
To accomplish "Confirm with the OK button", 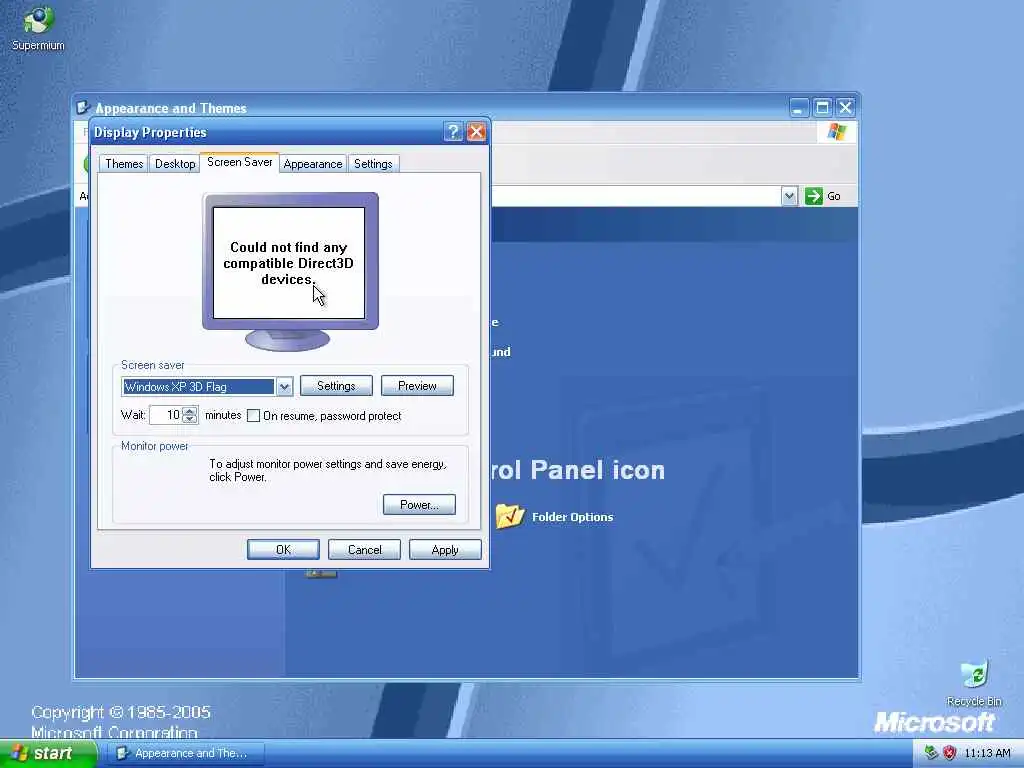I will (x=283, y=550).
